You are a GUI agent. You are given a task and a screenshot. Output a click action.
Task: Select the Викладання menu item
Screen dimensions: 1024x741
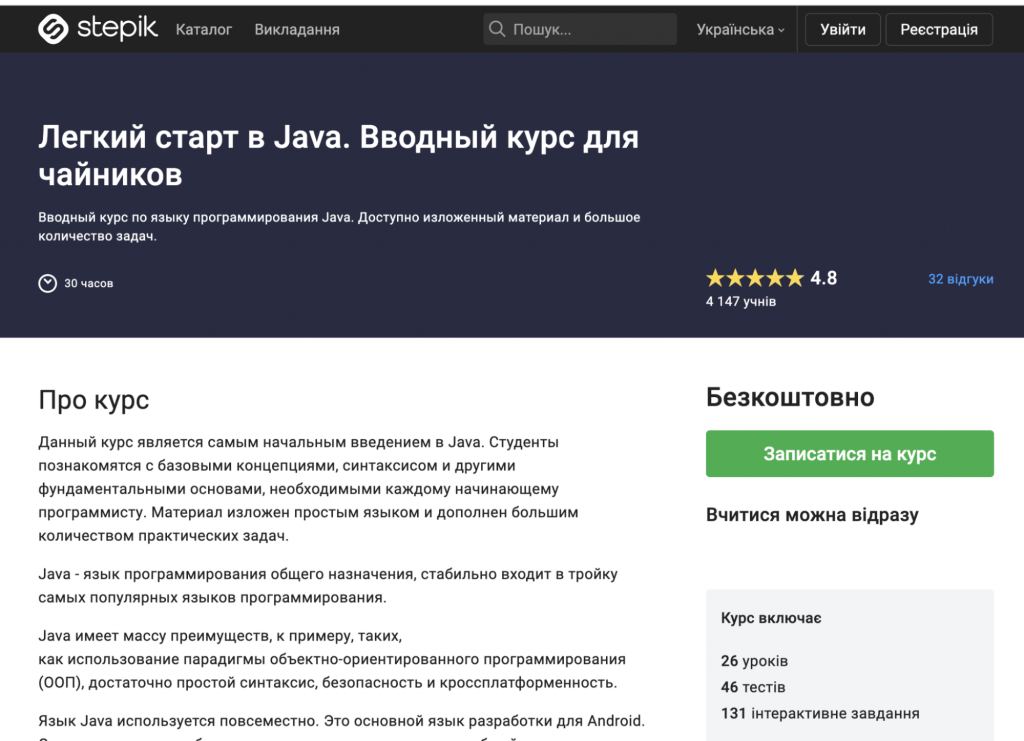(x=296, y=29)
